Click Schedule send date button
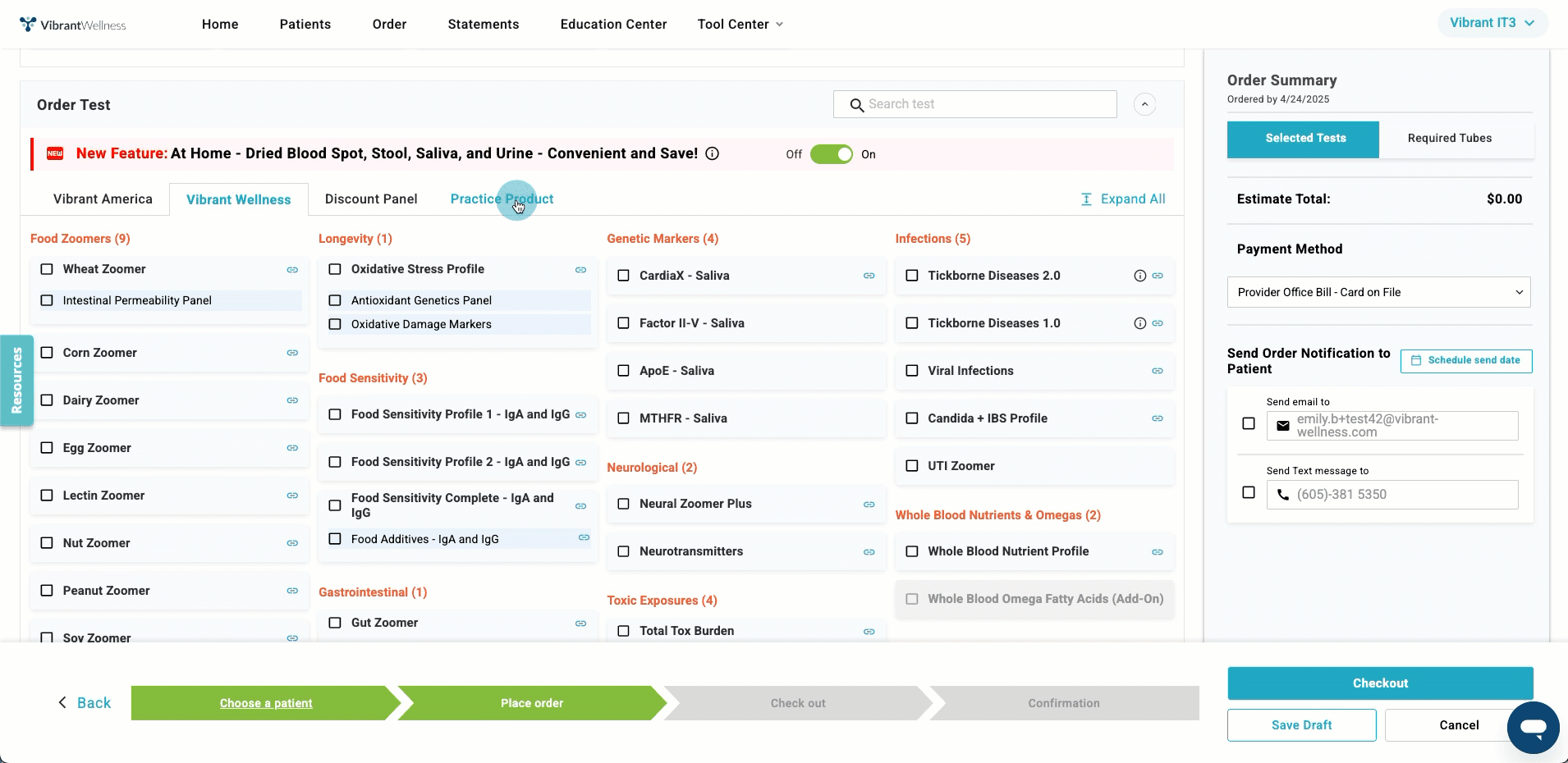The height and width of the screenshot is (763, 1568). point(1466,361)
